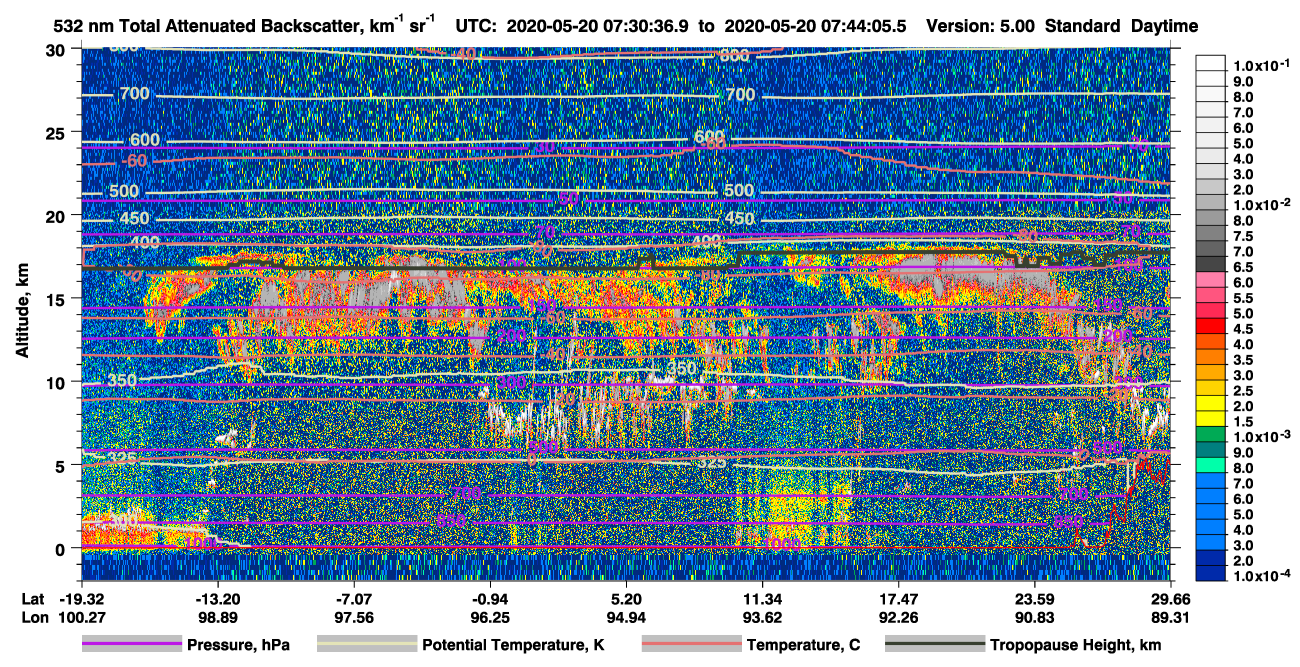Select latitude value 11.34
Viewport: 1300px width, 667px height.
pos(762,599)
